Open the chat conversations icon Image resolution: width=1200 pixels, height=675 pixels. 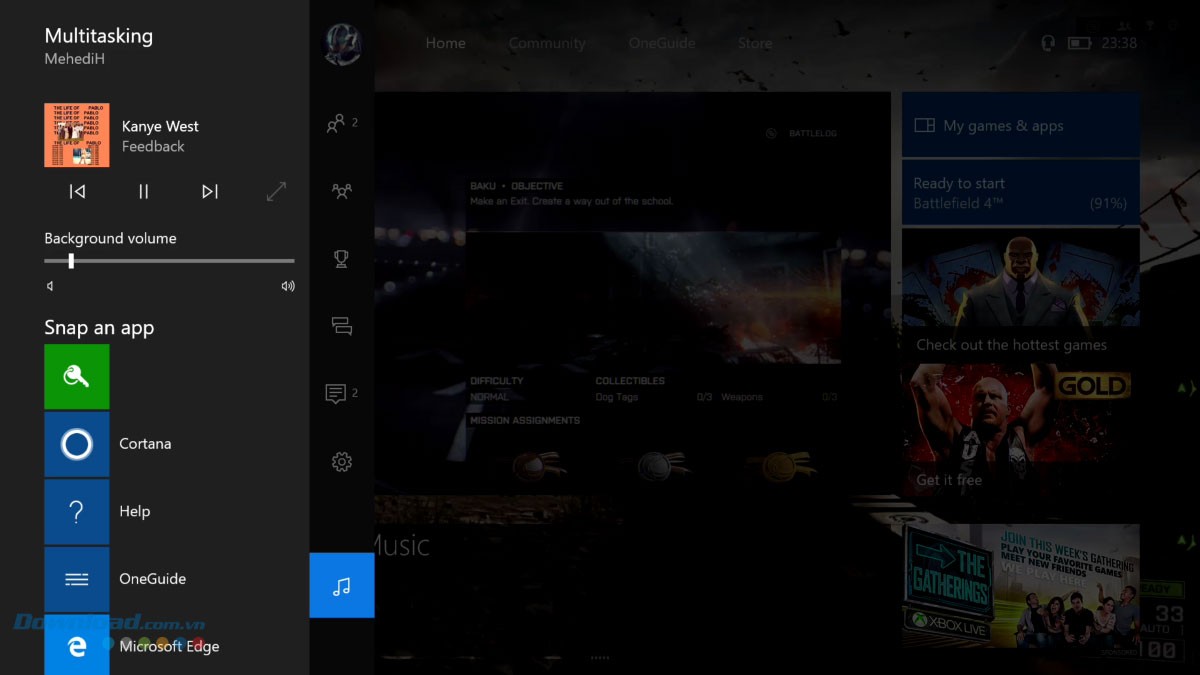tap(341, 325)
